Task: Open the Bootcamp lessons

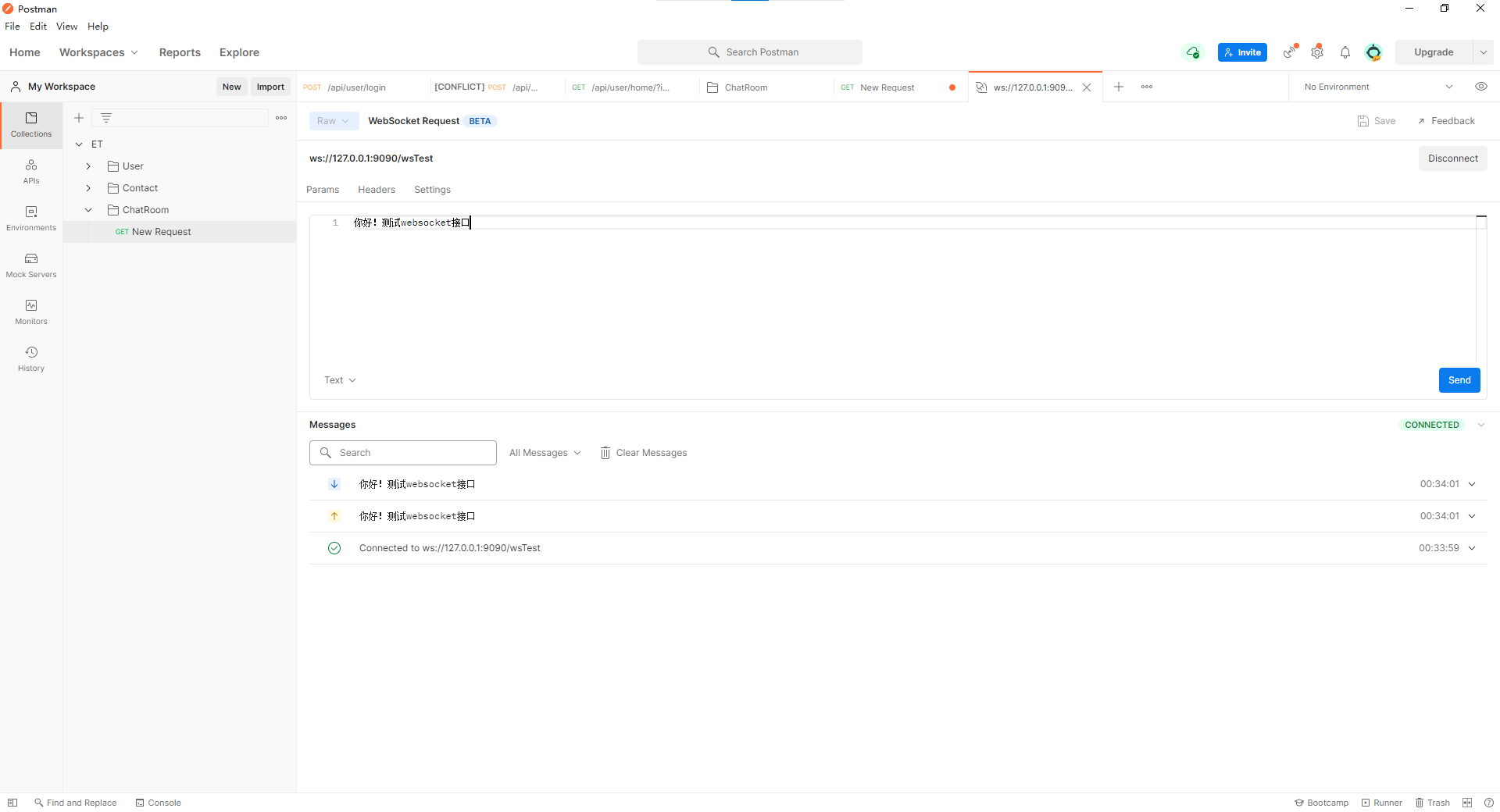Action: (1321, 803)
